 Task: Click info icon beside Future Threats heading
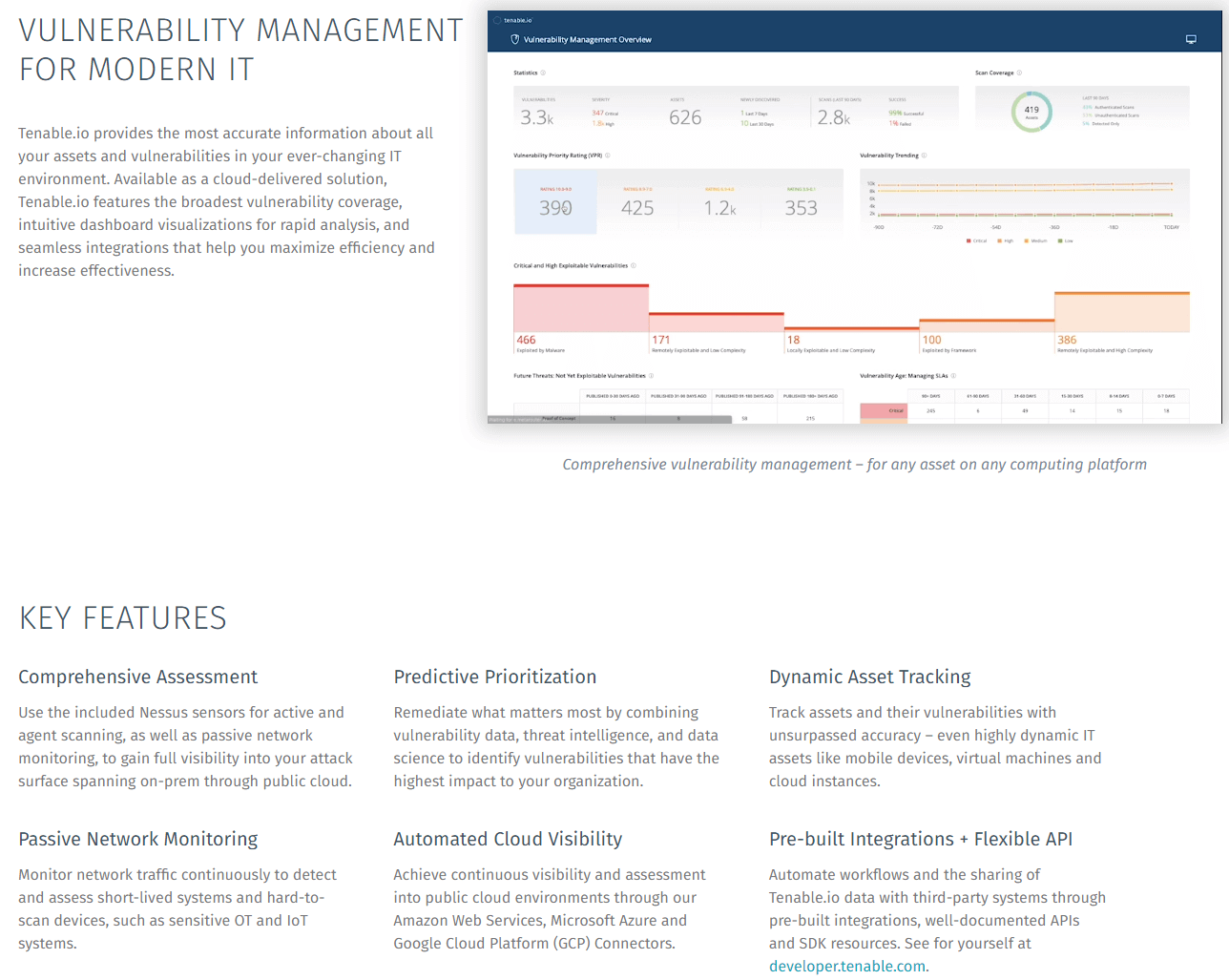click(651, 376)
